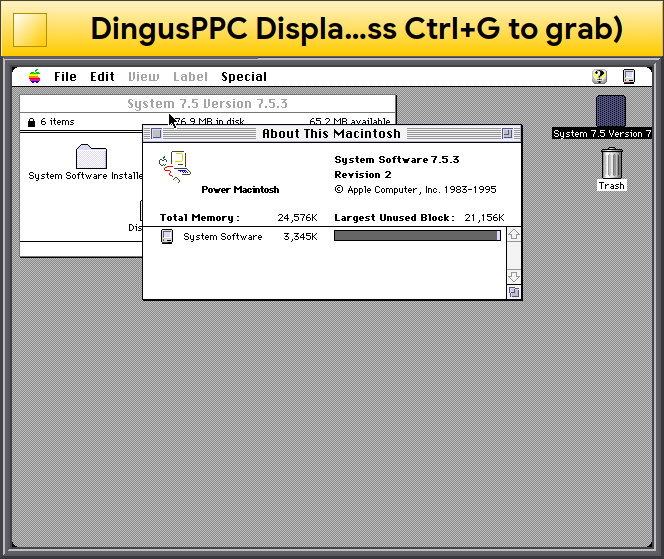Click the "Total Memory:" label
The image size is (664, 559).
(x=199, y=218)
